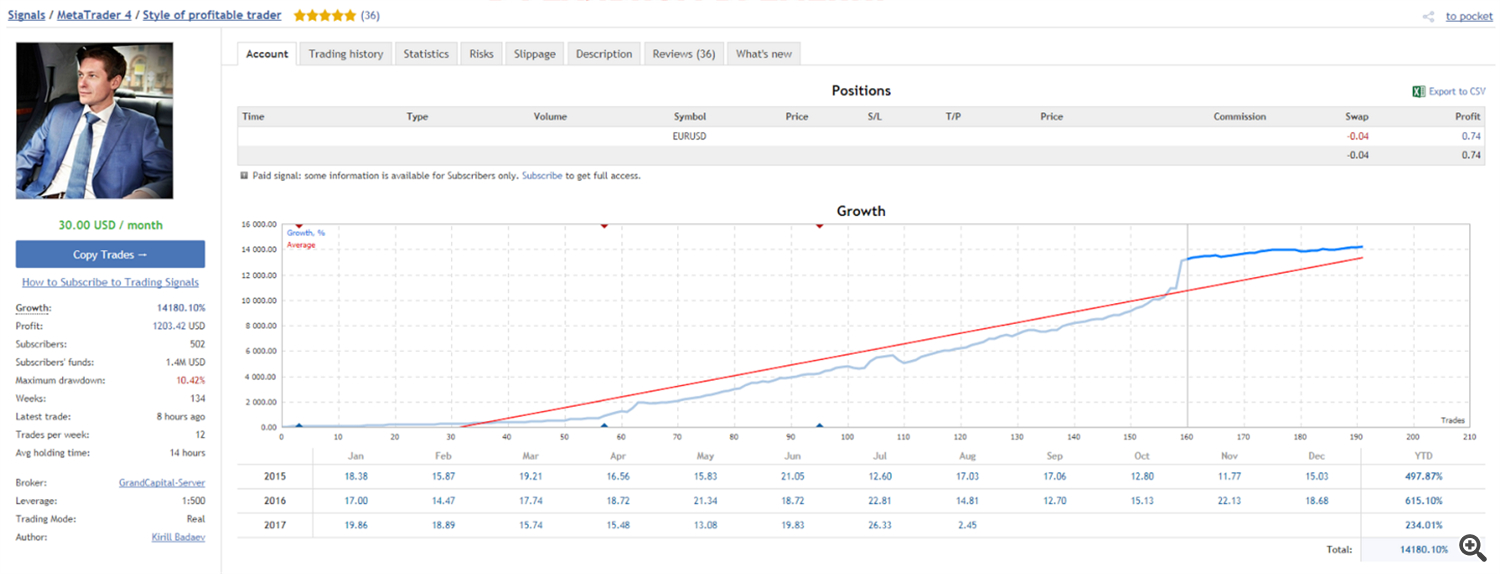Open the What's new tab

764,54
